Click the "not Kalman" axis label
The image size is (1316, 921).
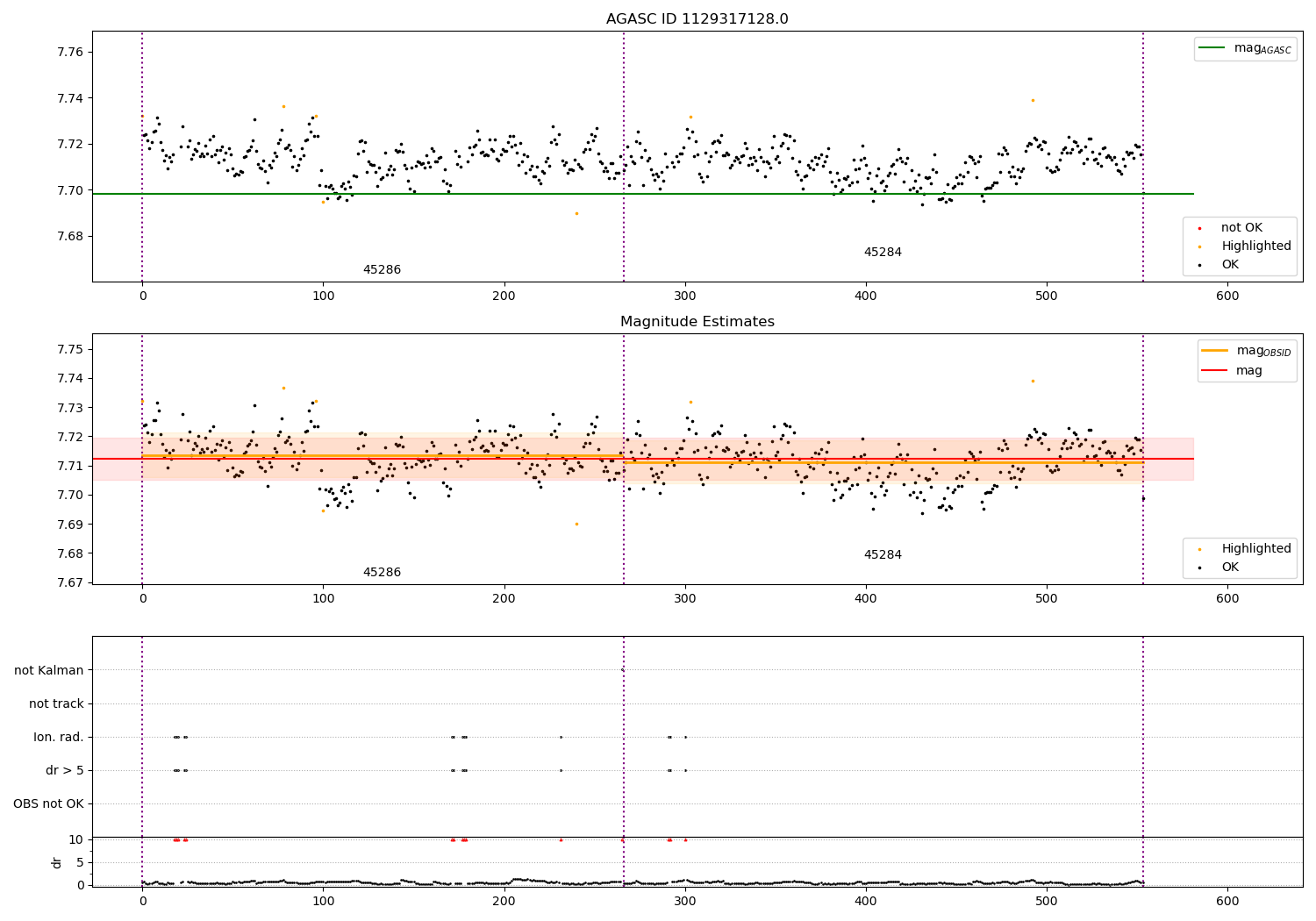point(49,671)
